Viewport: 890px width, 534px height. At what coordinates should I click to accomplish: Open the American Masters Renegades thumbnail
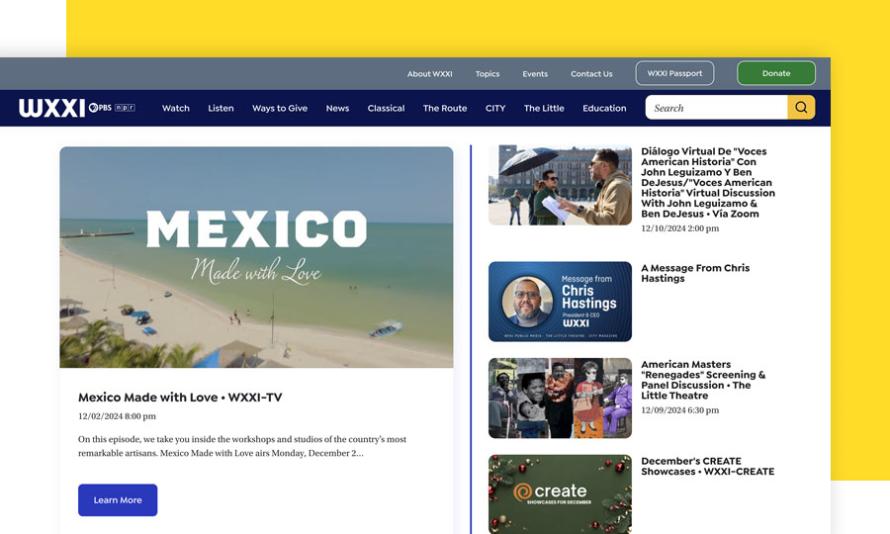click(x=560, y=398)
